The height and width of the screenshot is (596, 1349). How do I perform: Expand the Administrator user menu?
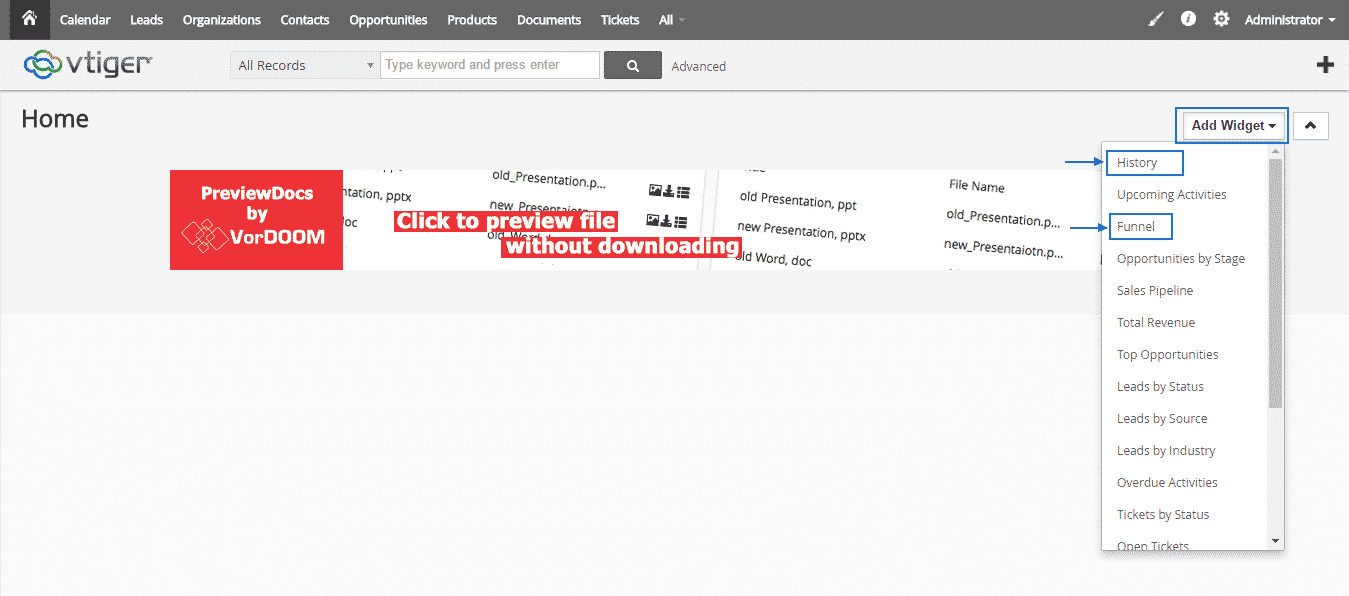coord(1289,20)
